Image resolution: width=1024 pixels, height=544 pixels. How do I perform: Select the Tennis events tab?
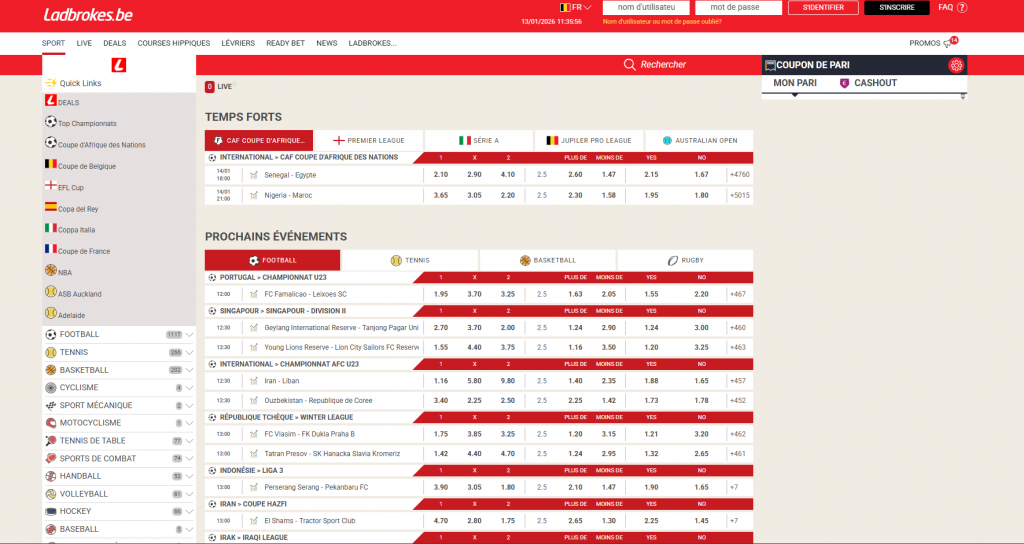409,260
